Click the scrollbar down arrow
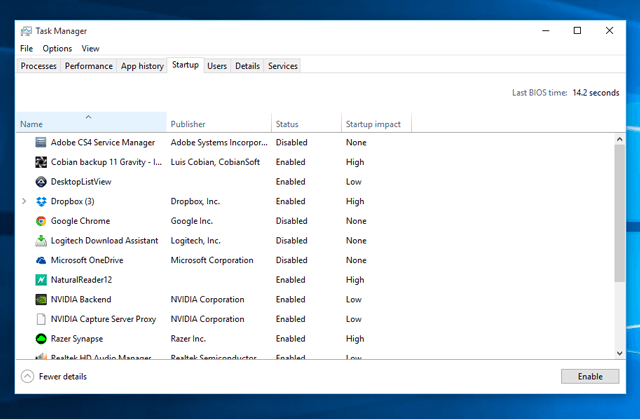 coord(620,353)
